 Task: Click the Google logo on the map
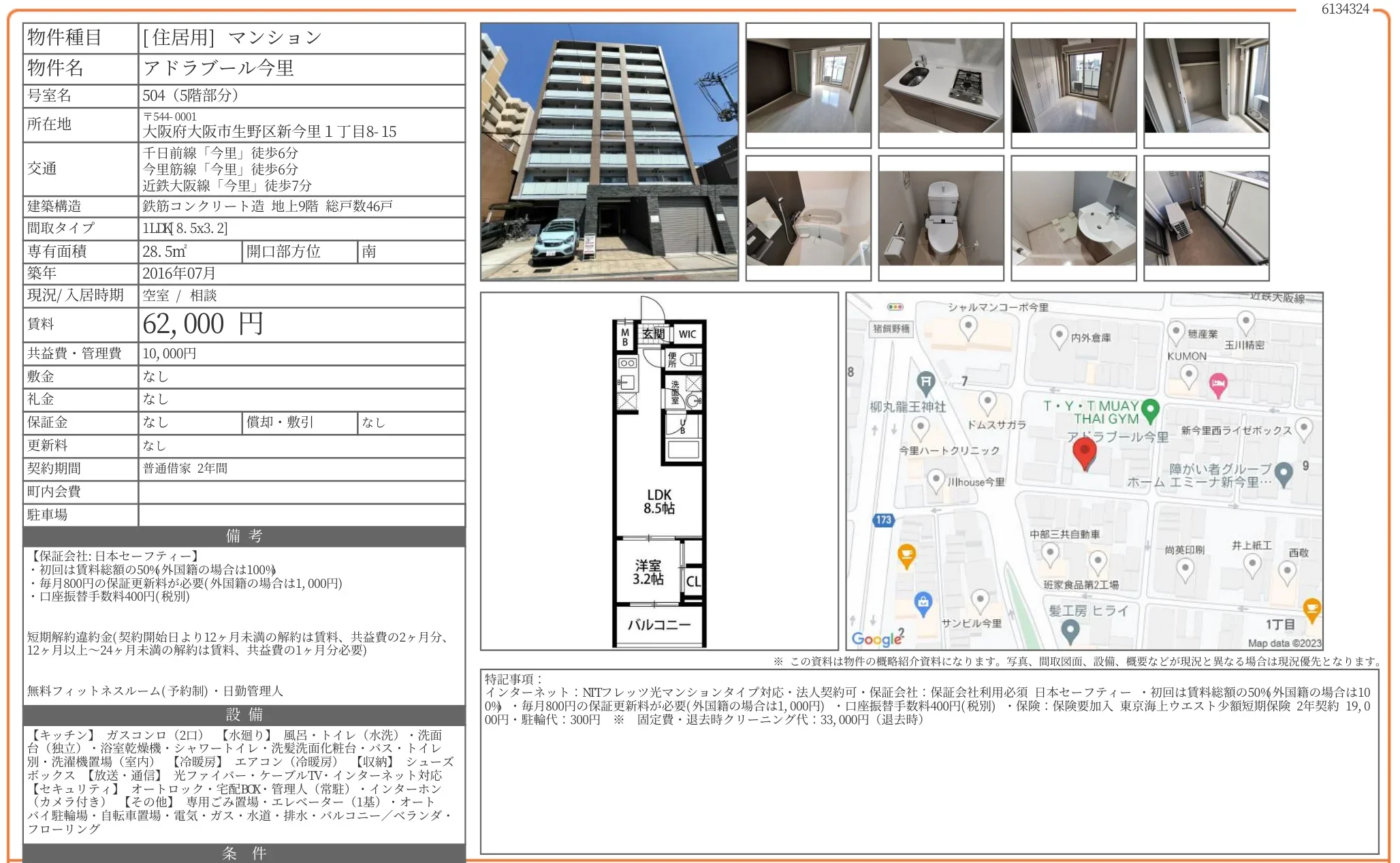[876, 638]
